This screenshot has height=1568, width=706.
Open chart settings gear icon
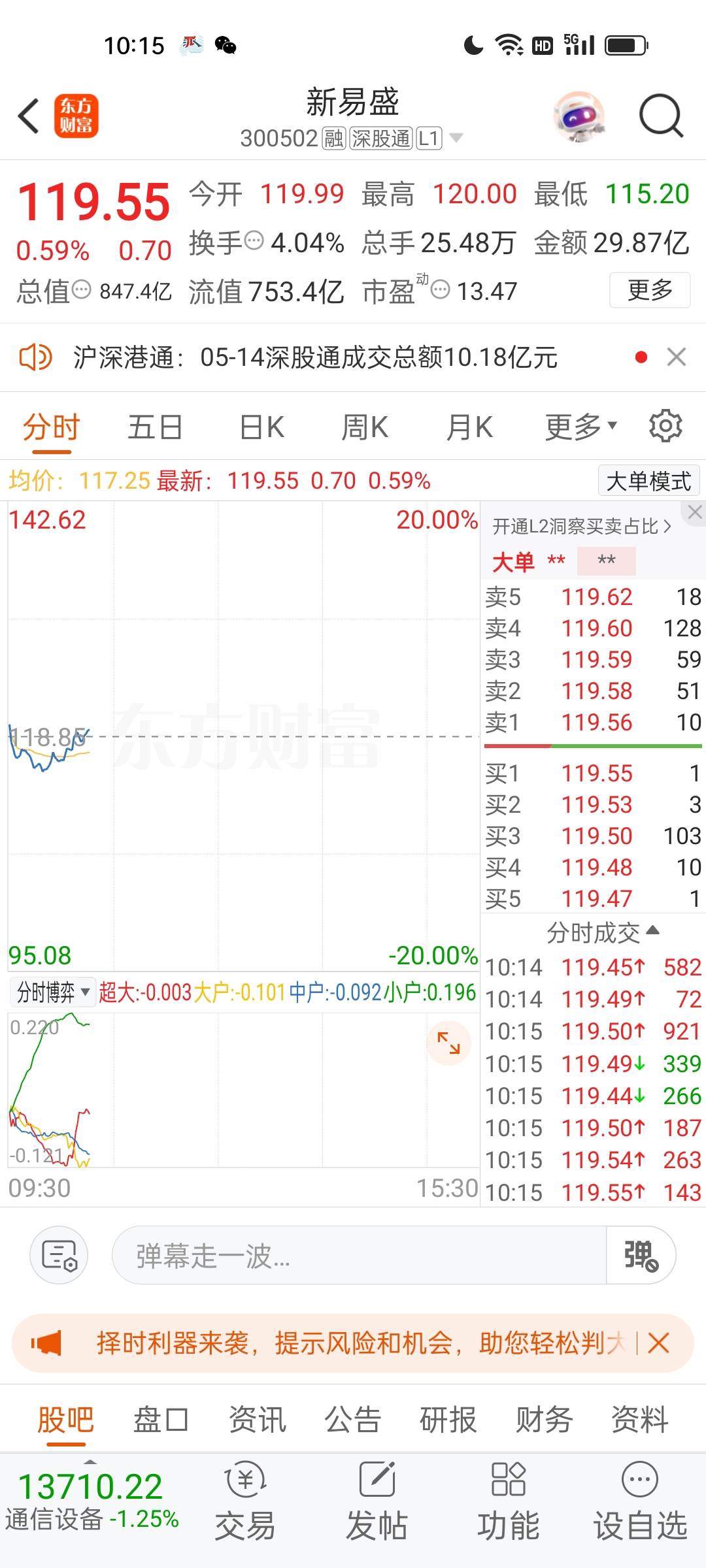pyautogui.click(x=665, y=427)
